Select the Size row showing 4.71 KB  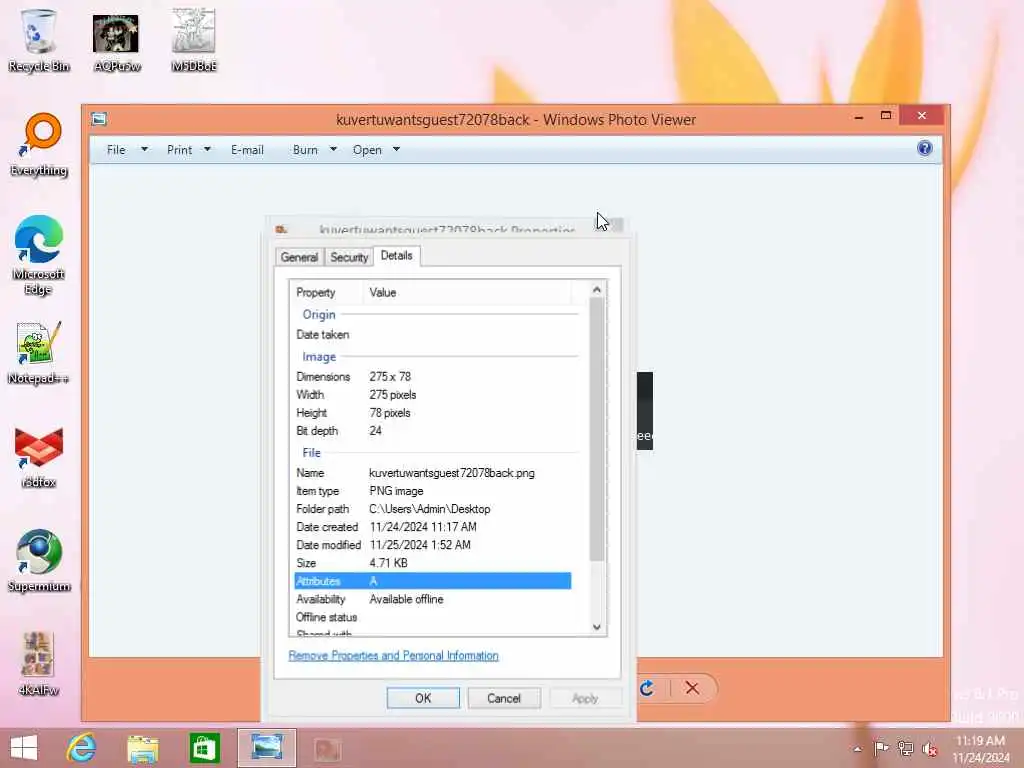[432, 563]
